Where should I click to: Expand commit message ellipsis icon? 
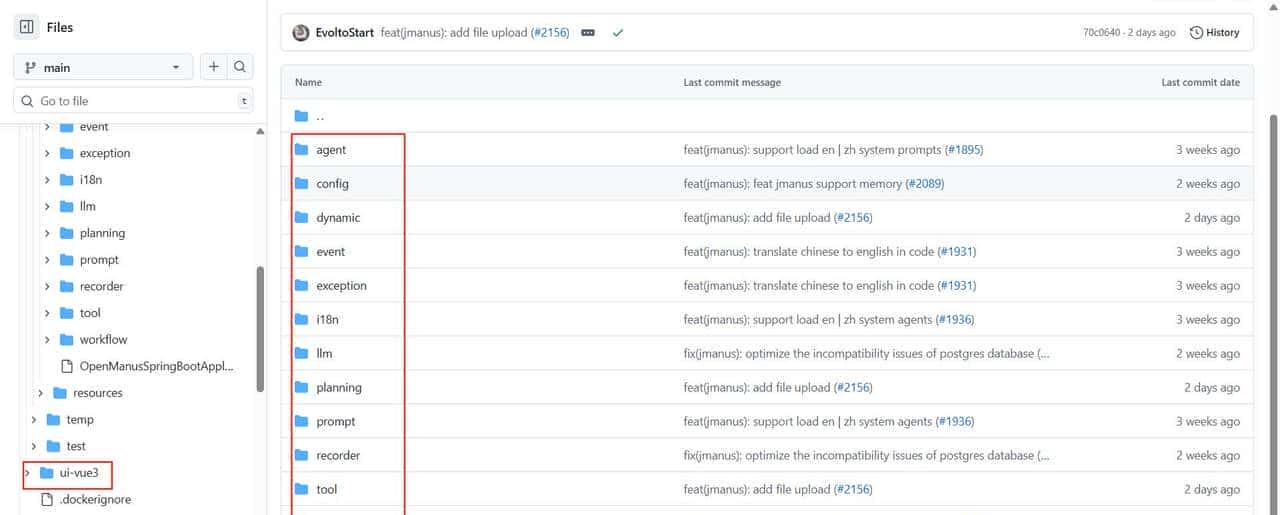[588, 33]
